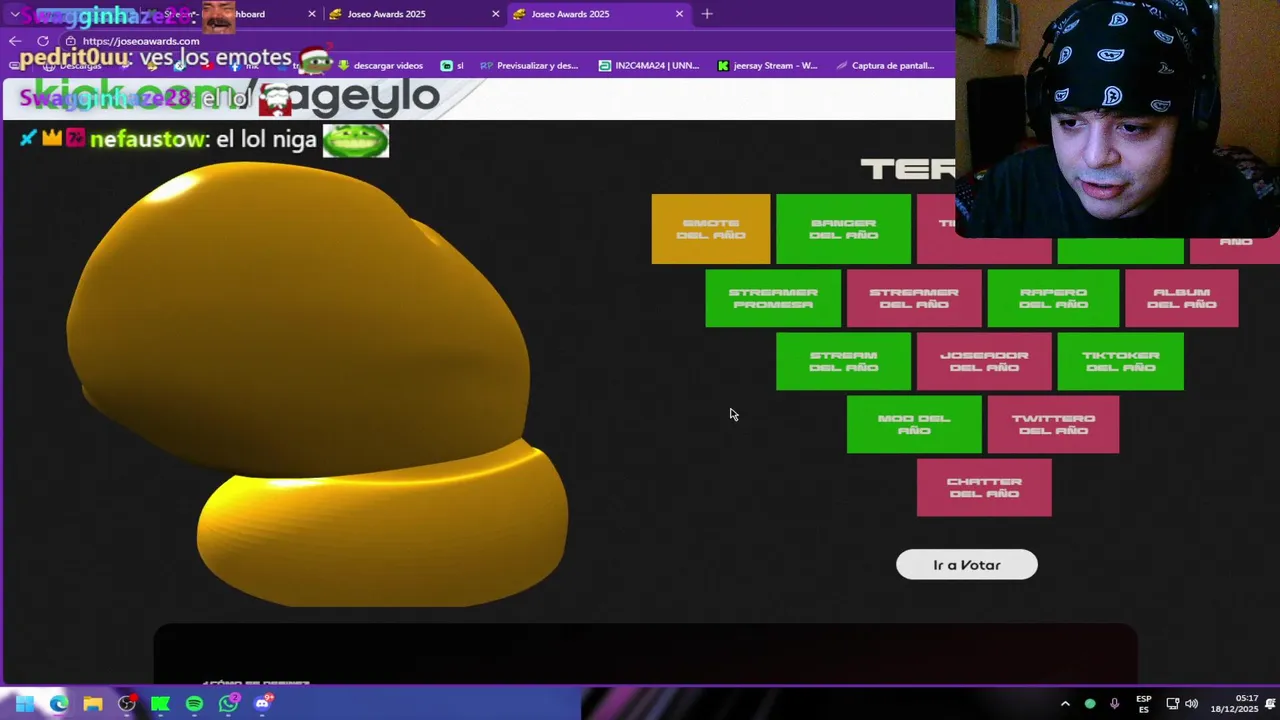
Task: Select the Streamer del Año category
Action: 914,298
